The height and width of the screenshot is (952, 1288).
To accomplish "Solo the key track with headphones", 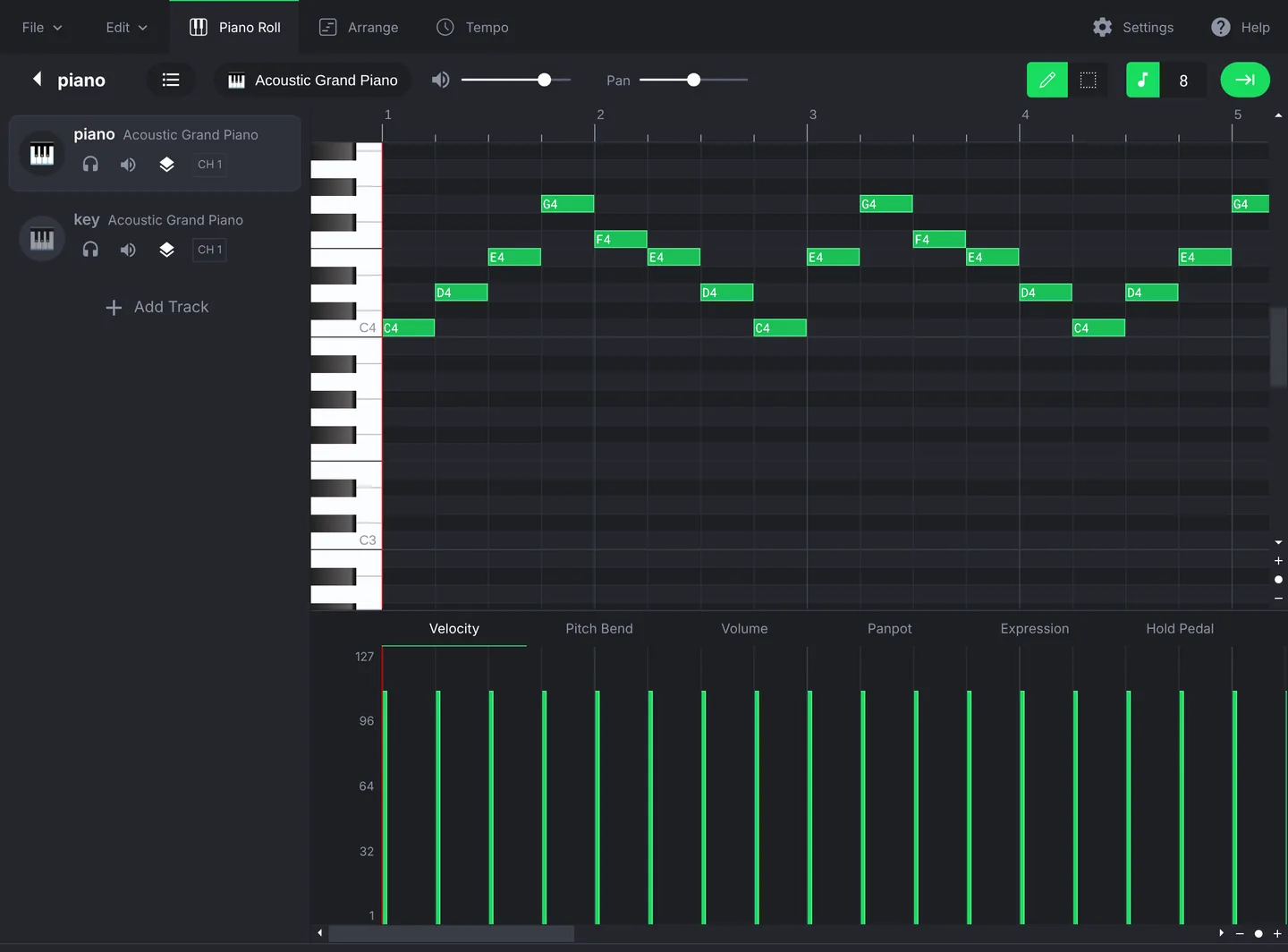I will (90, 250).
